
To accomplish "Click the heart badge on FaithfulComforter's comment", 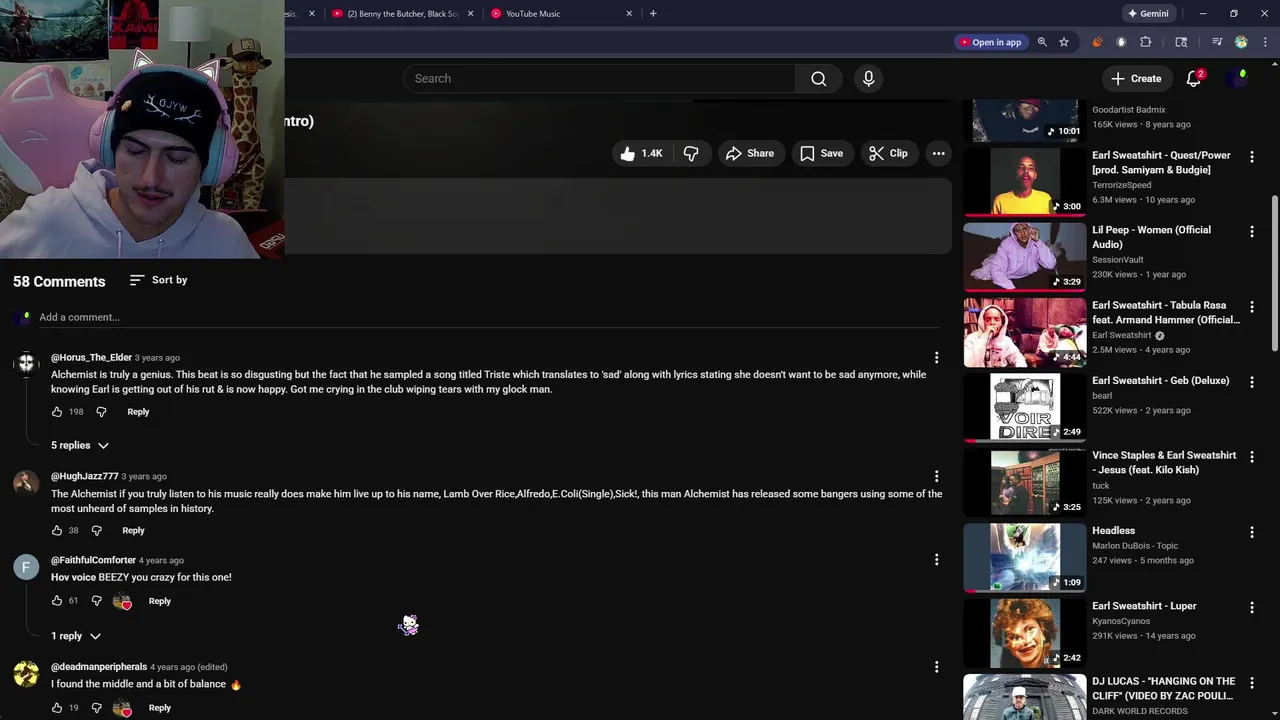I will tap(123, 601).
